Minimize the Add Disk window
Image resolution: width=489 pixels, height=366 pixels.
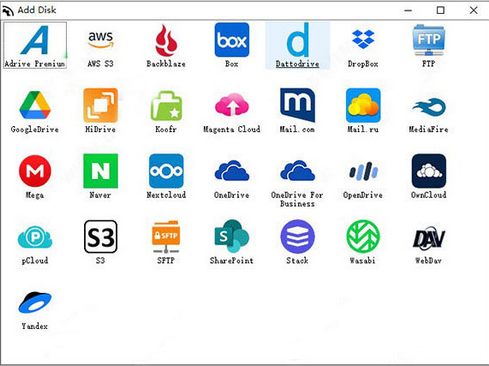pos(408,10)
